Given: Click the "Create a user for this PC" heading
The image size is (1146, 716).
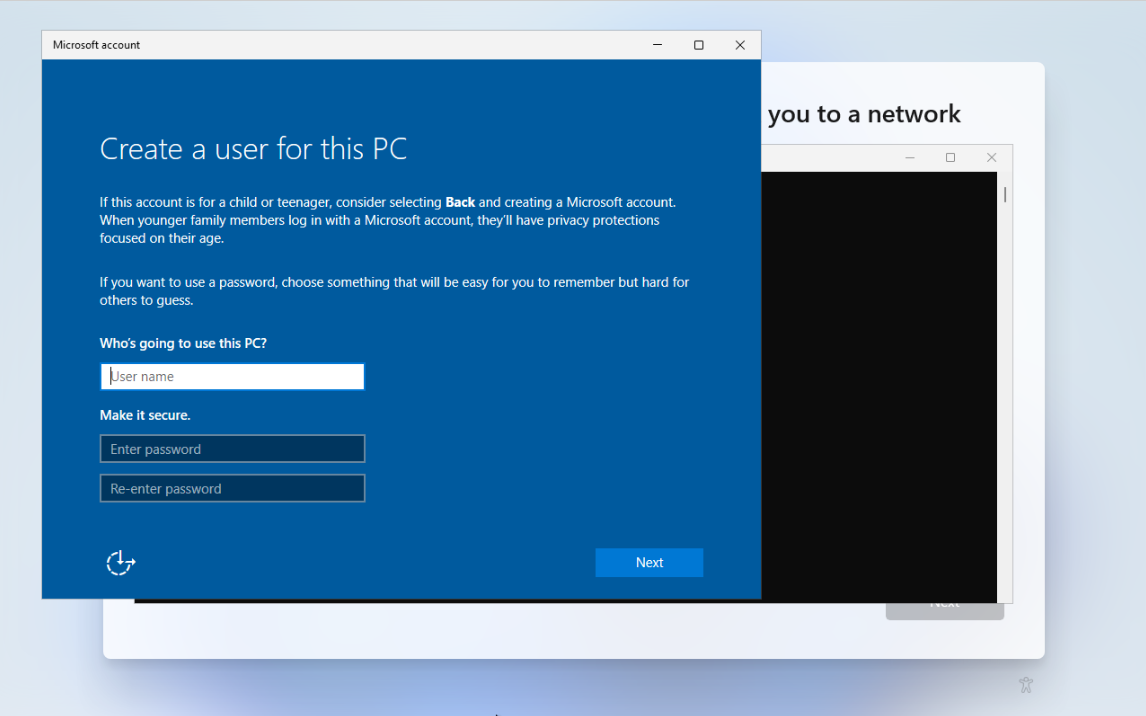Looking at the screenshot, I should click(x=253, y=149).
